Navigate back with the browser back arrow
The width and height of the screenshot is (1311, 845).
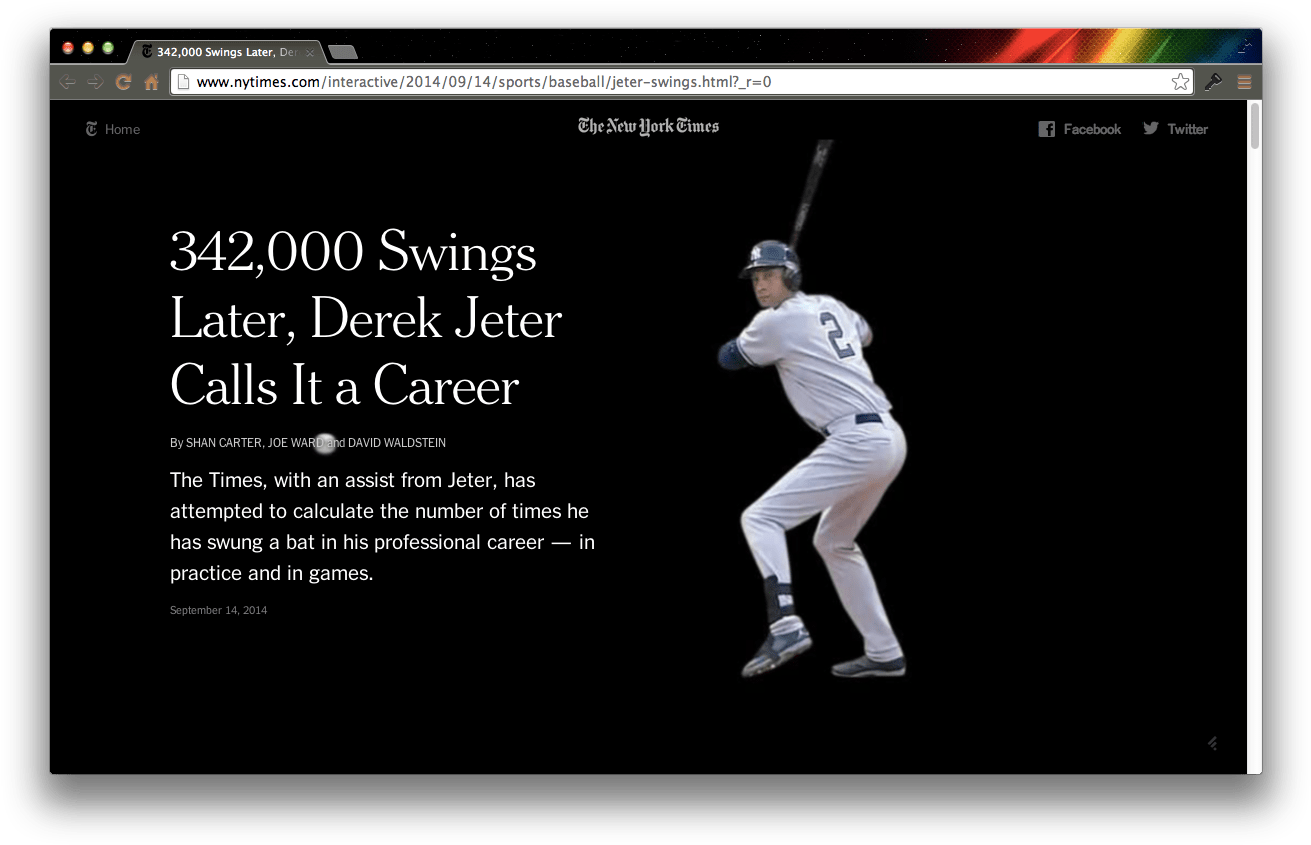[67, 82]
